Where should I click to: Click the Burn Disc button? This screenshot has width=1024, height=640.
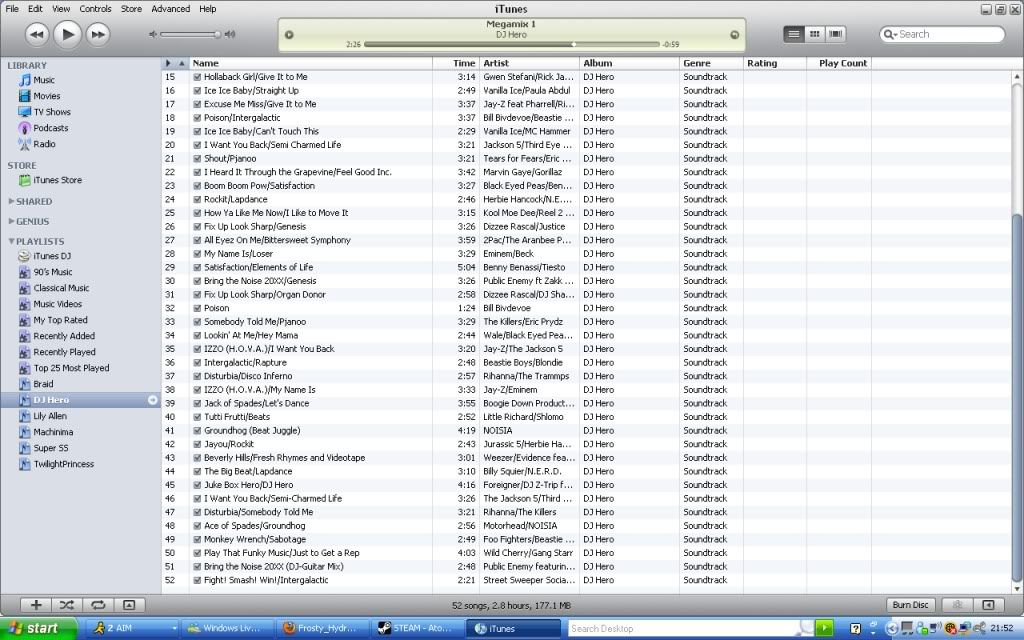click(910, 605)
